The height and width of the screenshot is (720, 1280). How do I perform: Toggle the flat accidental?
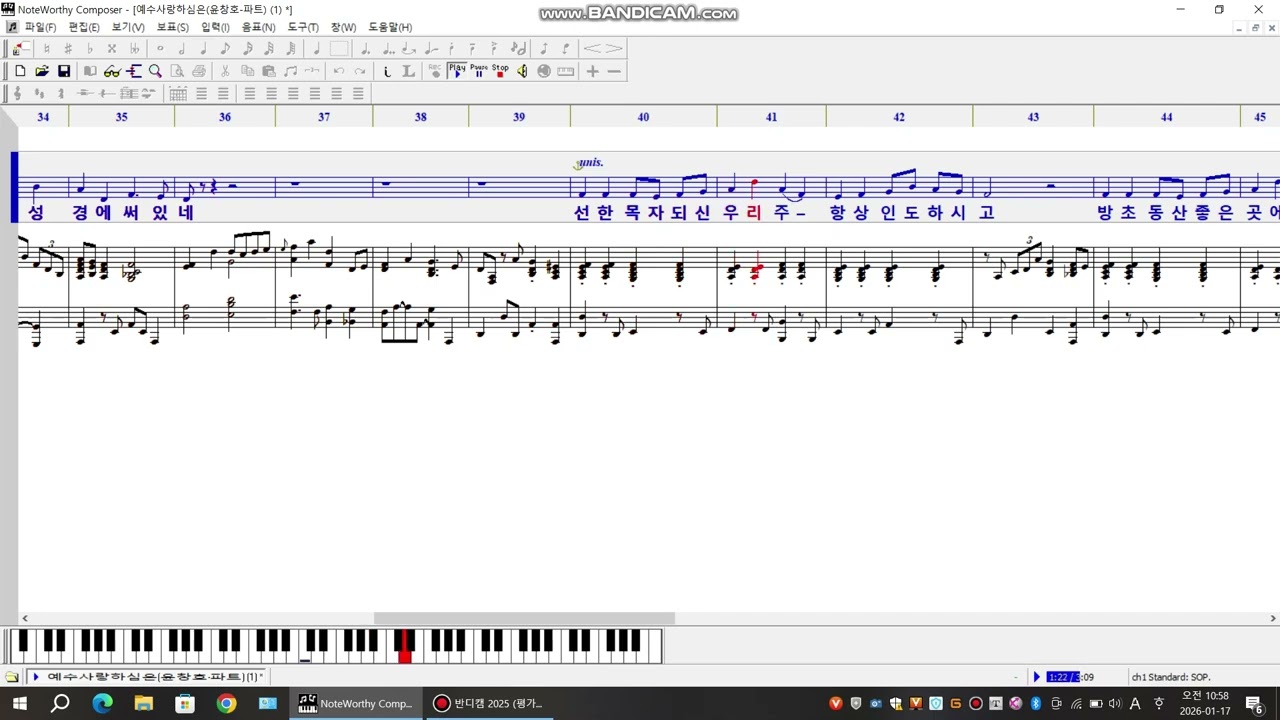pyautogui.click(x=90, y=48)
